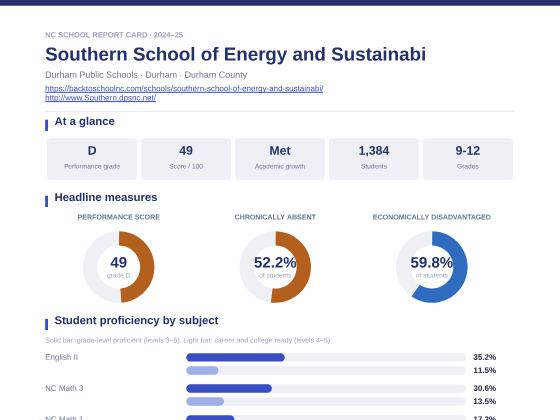This screenshot has width=560, height=420.
Task: Click the 'At a glance' heading
Action: (x=84, y=121)
